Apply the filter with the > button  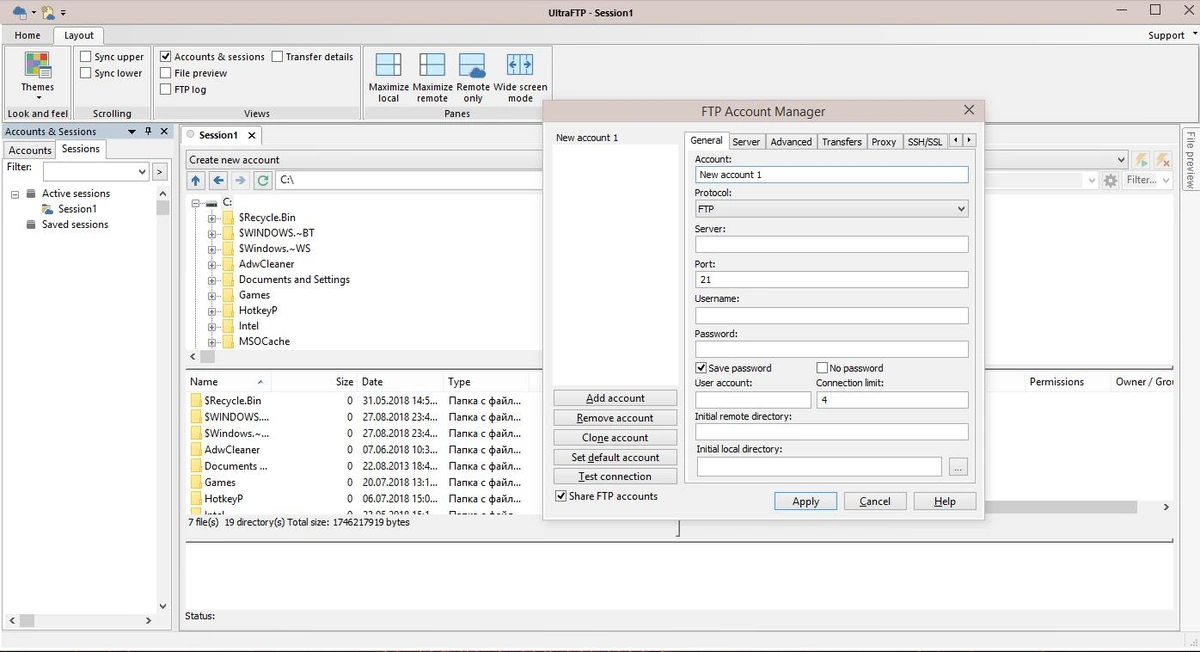coord(159,172)
